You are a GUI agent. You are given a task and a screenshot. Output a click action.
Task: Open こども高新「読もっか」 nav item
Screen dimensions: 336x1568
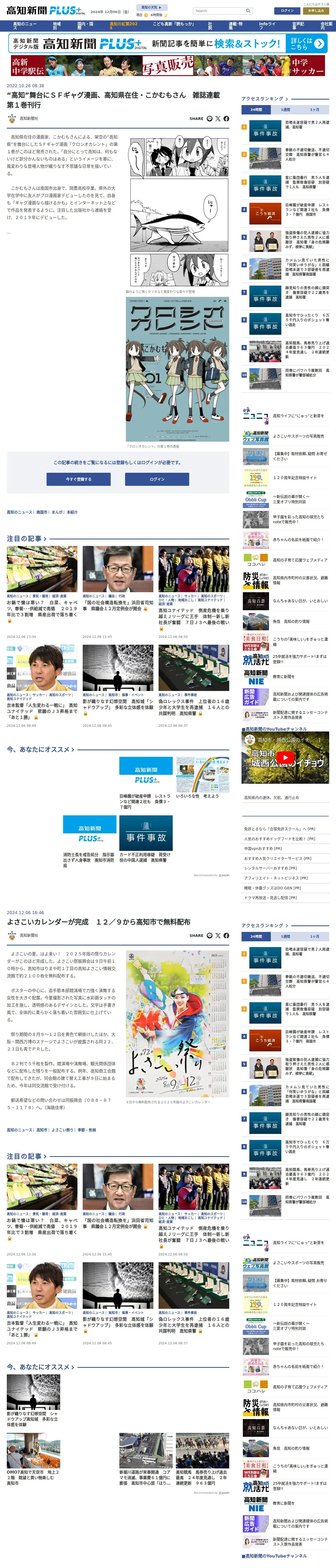pos(173,24)
